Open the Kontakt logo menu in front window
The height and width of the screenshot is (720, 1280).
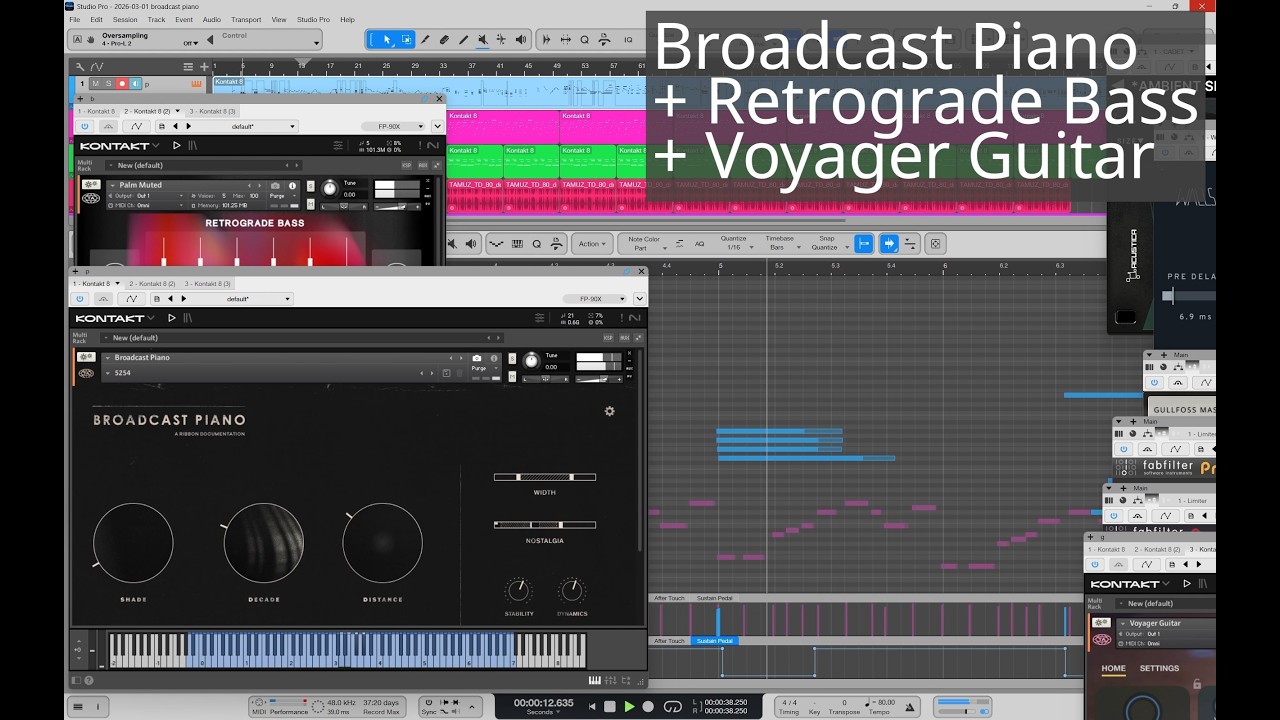[x=114, y=318]
